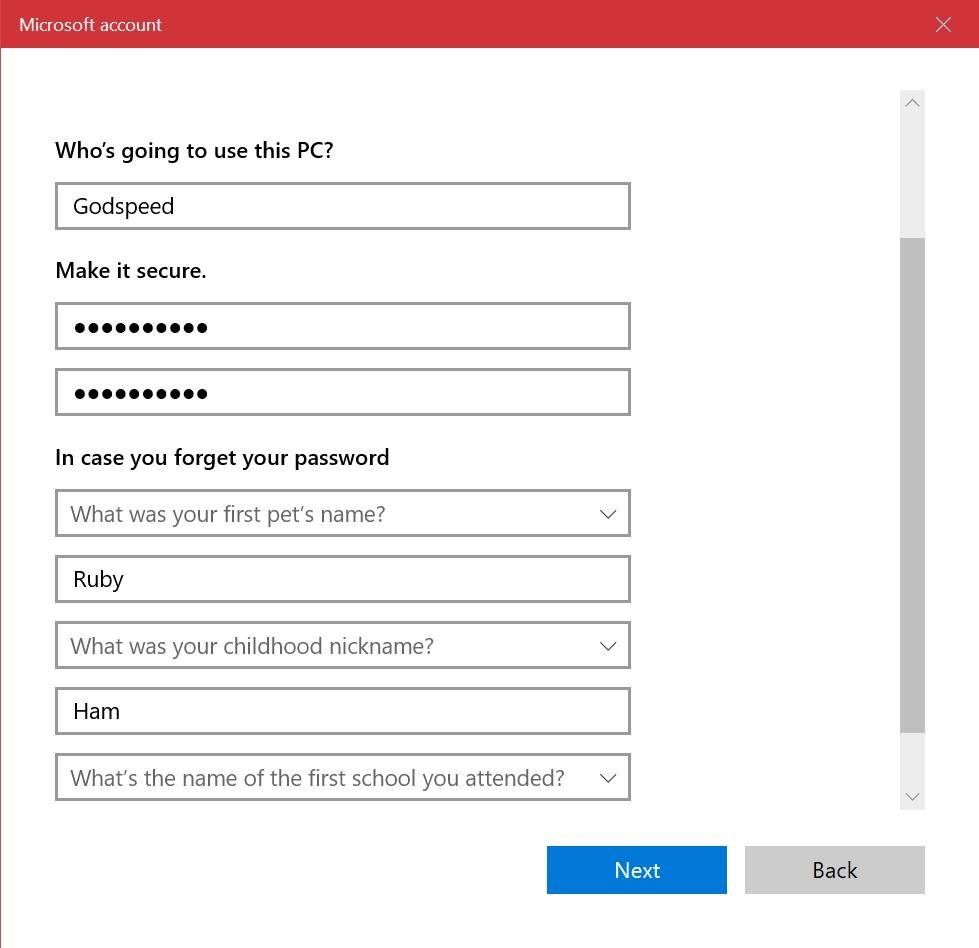Click the "Microsoft account" title bar text

(90, 24)
